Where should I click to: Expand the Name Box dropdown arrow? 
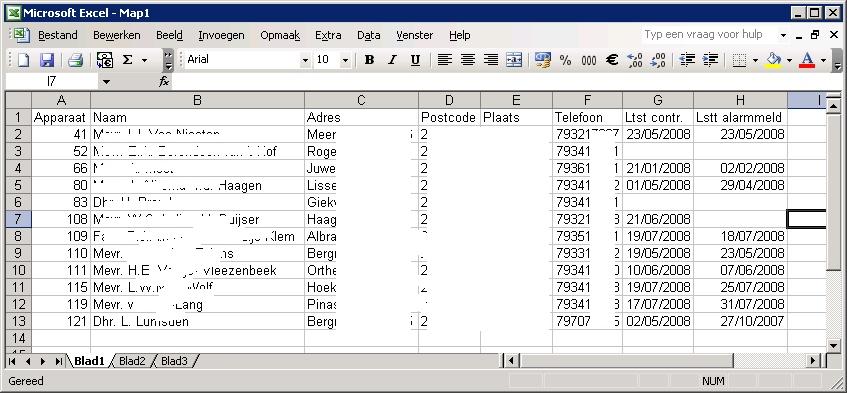tap(106, 82)
